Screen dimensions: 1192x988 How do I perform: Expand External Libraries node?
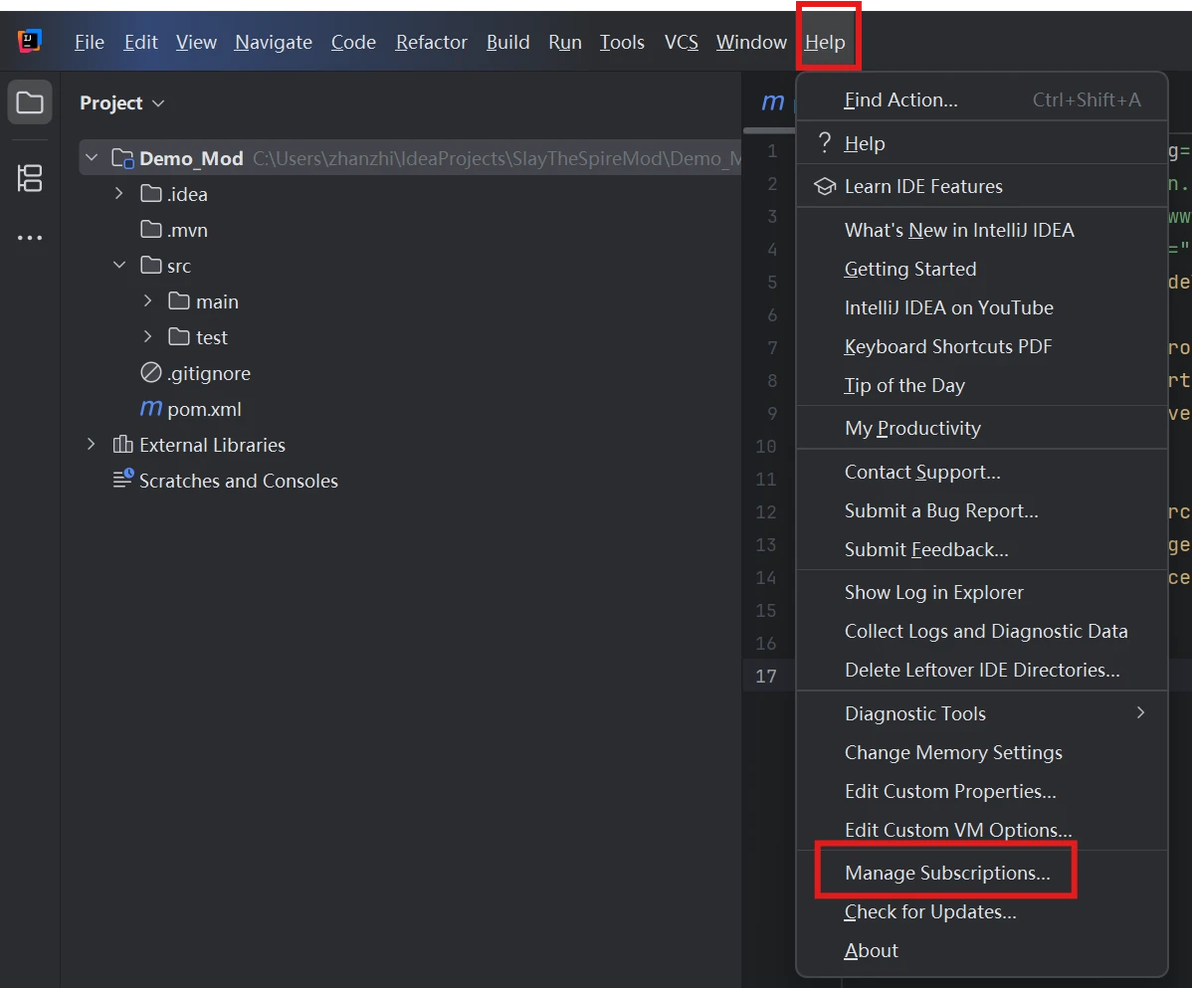(90, 444)
